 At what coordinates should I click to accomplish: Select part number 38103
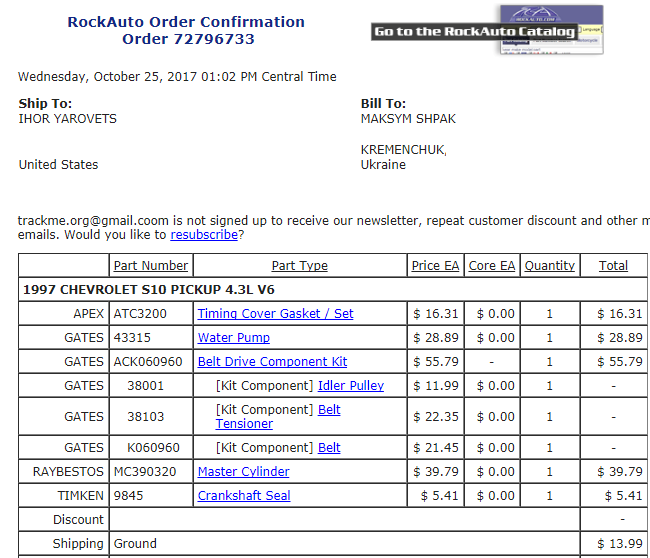tap(146, 417)
